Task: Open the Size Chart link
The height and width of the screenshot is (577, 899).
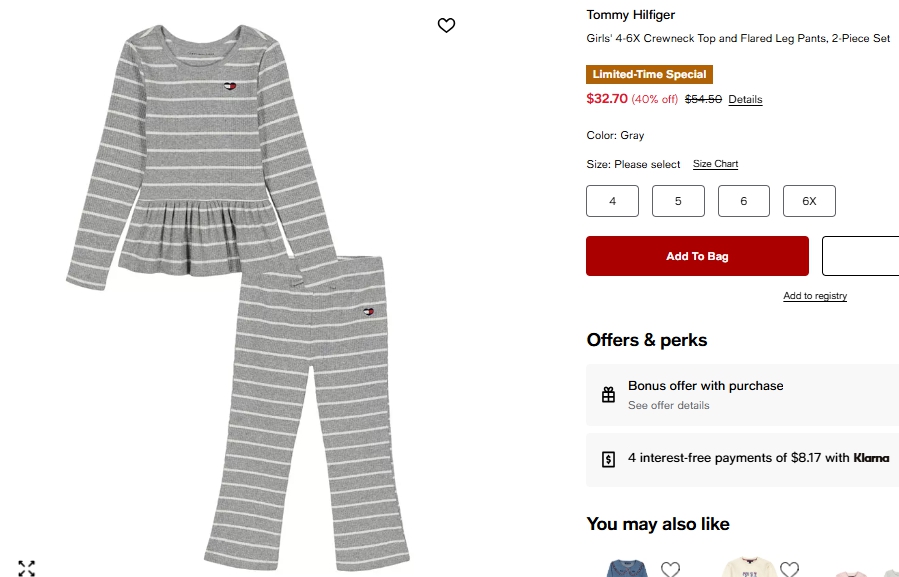Action: (x=715, y=164)
